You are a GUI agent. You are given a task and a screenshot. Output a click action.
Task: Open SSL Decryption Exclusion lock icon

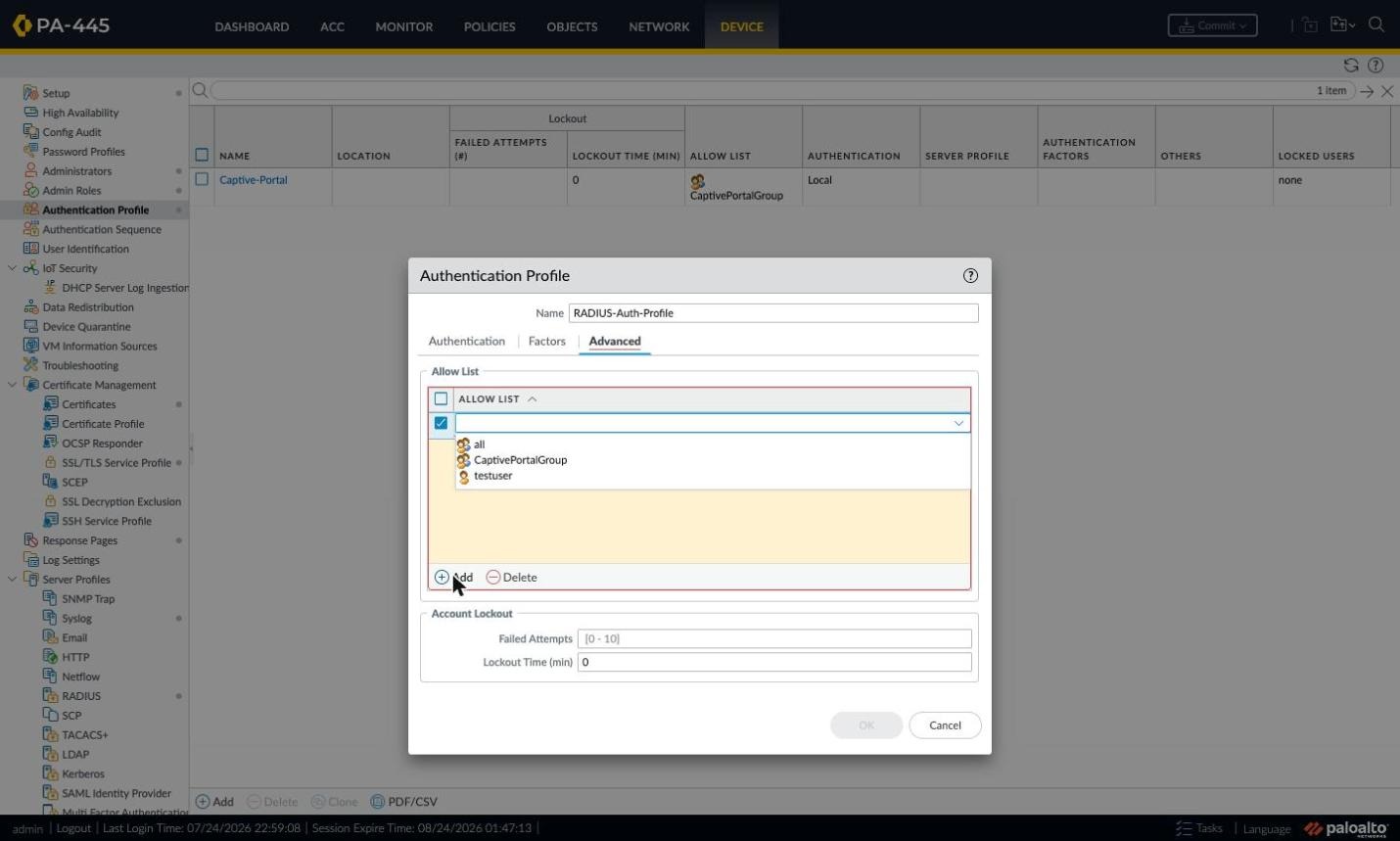click(50, 501)
